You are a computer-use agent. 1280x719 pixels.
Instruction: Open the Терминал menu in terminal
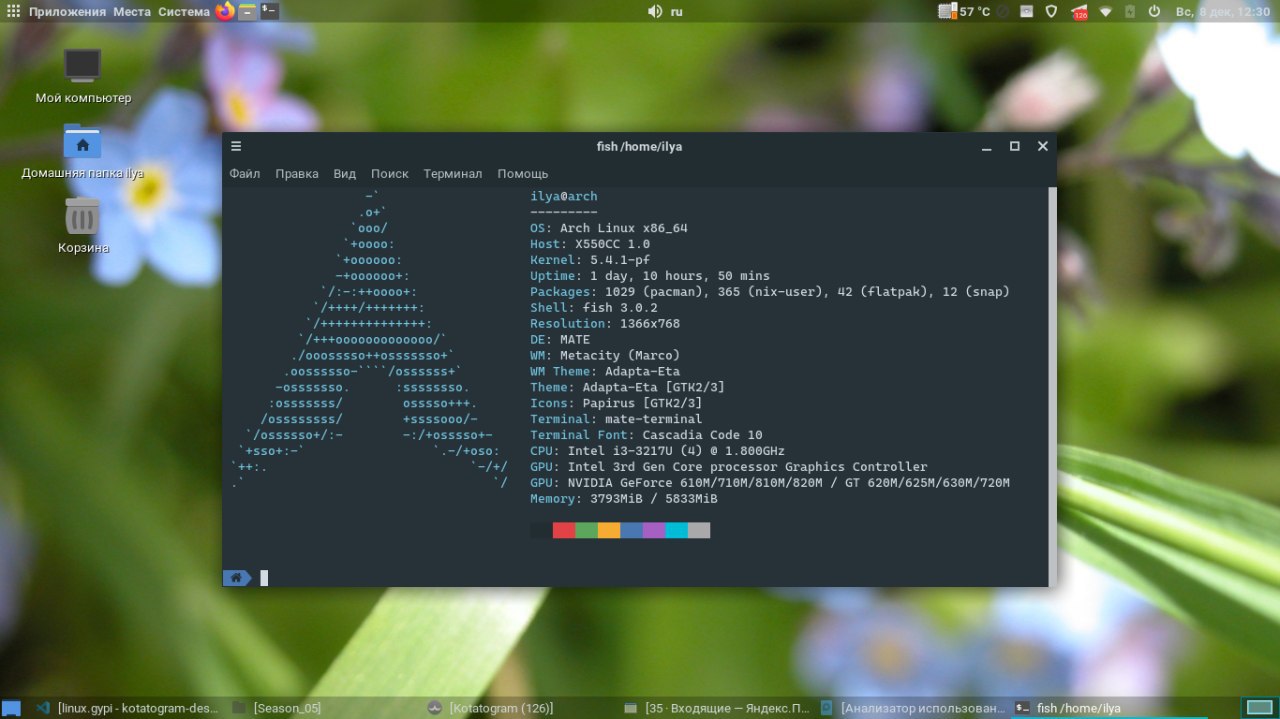452,174
